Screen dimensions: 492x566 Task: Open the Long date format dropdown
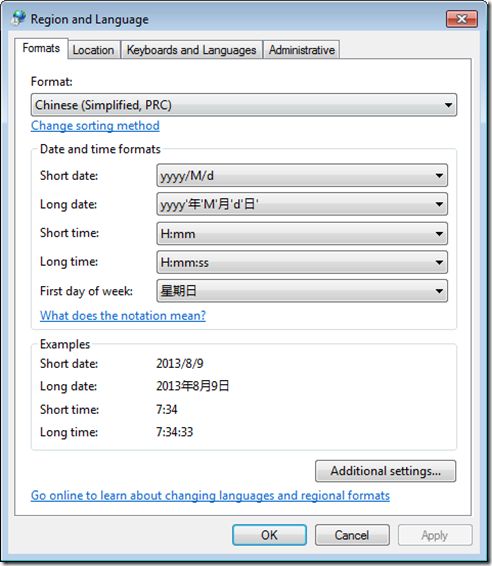tap(302, 204)
